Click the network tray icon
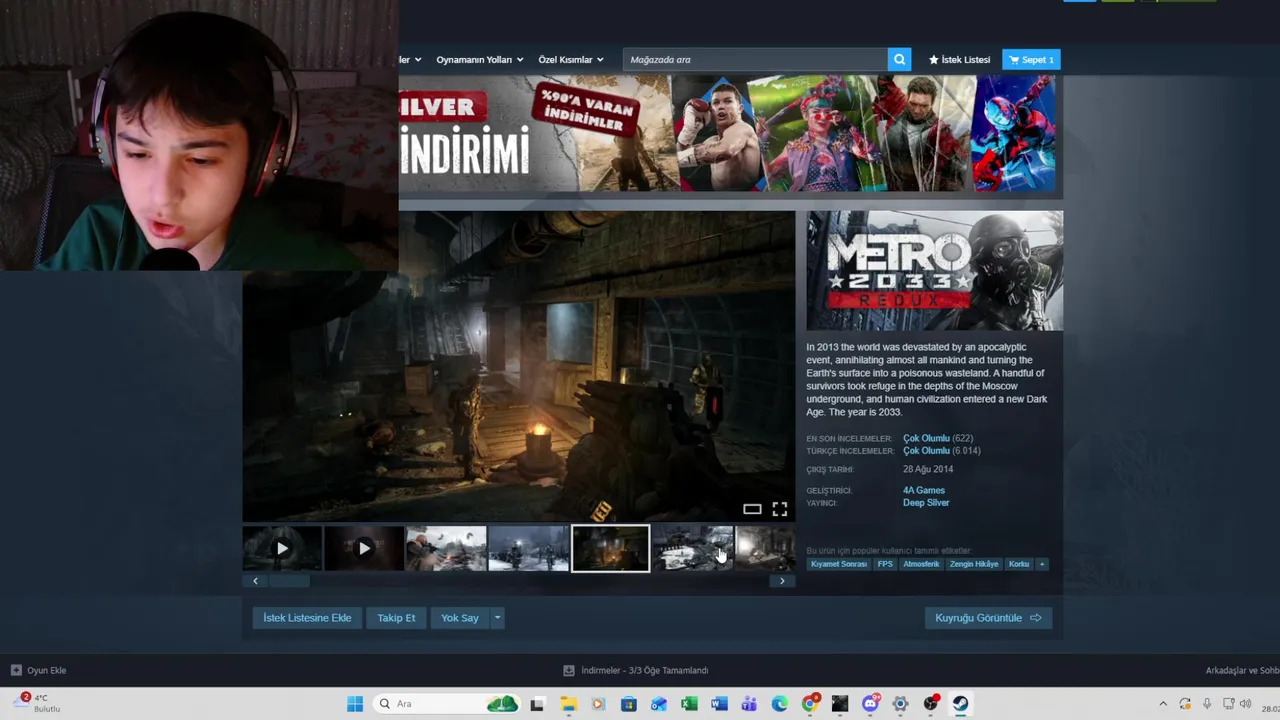The width and height of the screenshot is (1280, 720). [x=1228, y=704]
